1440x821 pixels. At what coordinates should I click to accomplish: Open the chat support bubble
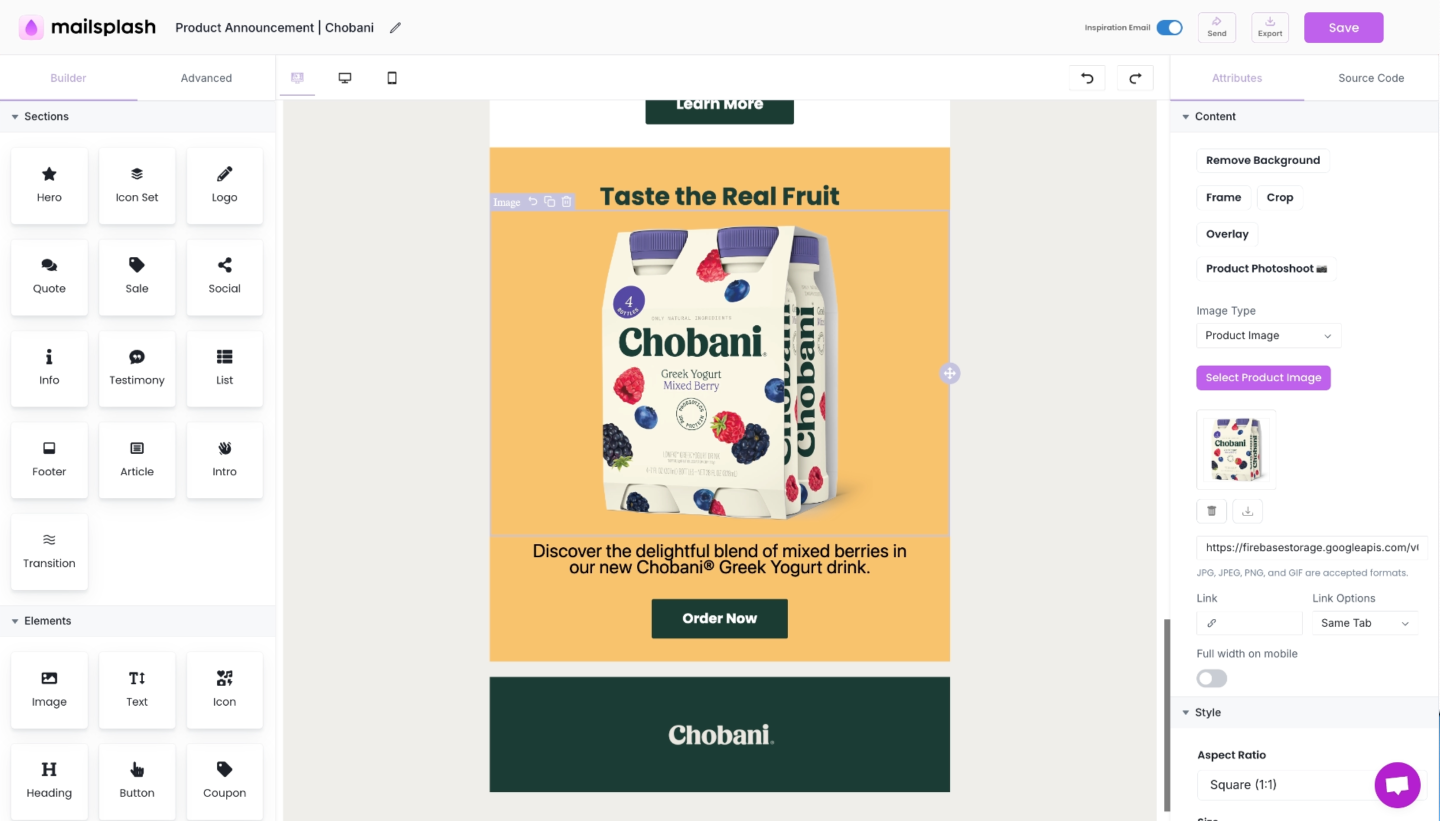pyautogui.click(x=1397, y=785)
